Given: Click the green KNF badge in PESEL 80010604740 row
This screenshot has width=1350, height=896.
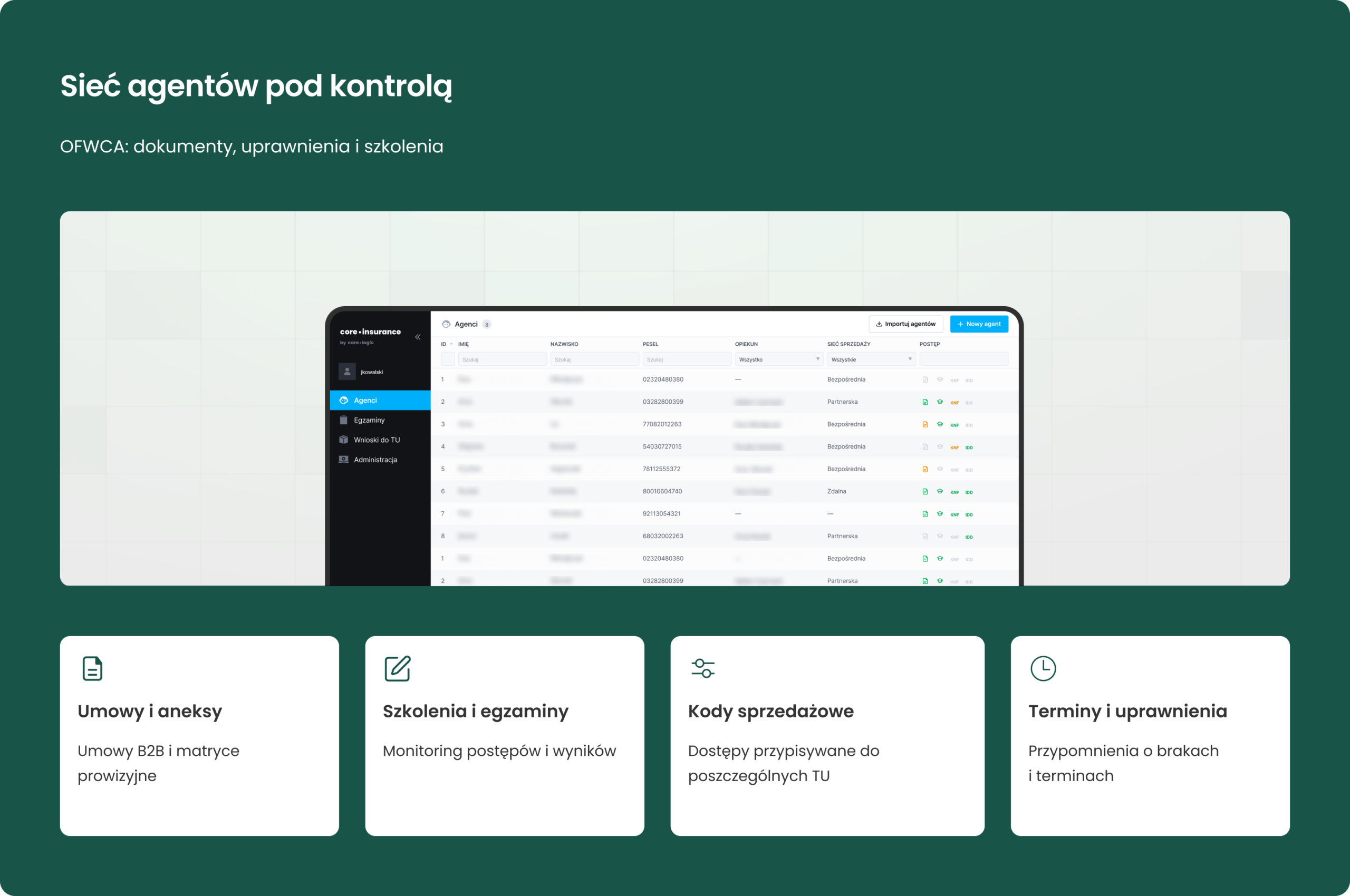Looking at the screenshot, I should pos(954,492).
